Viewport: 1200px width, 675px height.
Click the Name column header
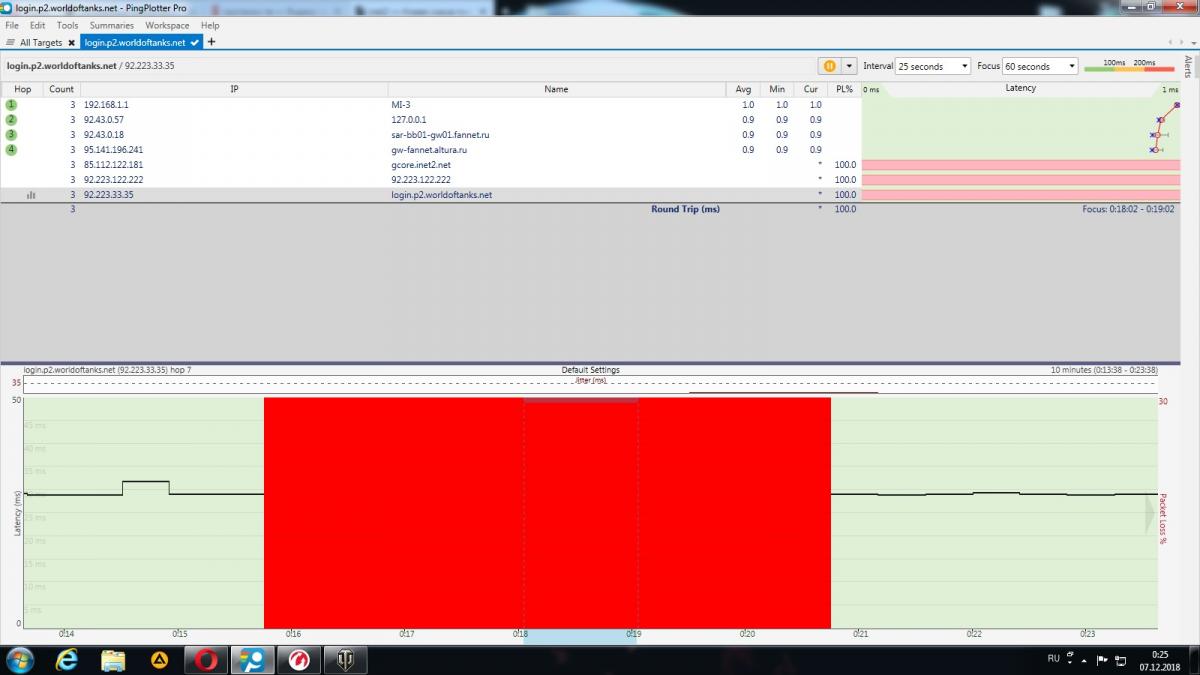coord(556,89)
